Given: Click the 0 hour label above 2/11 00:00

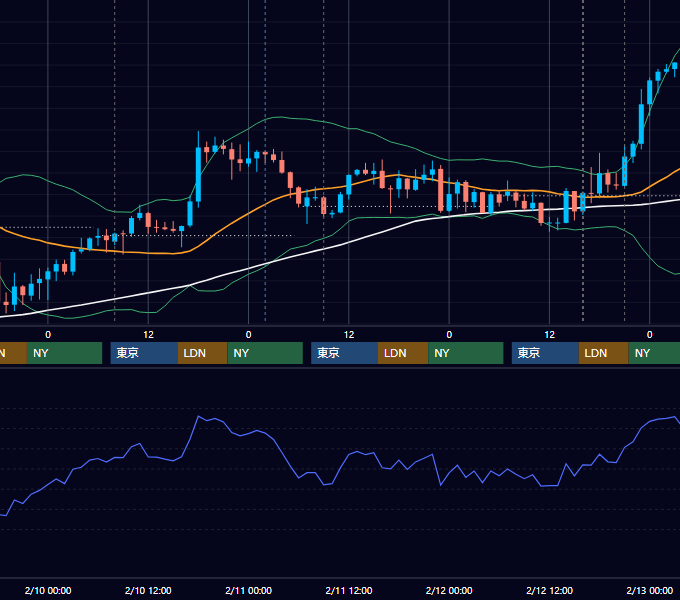Looking at the screenshot, I should tap(248, 335).
